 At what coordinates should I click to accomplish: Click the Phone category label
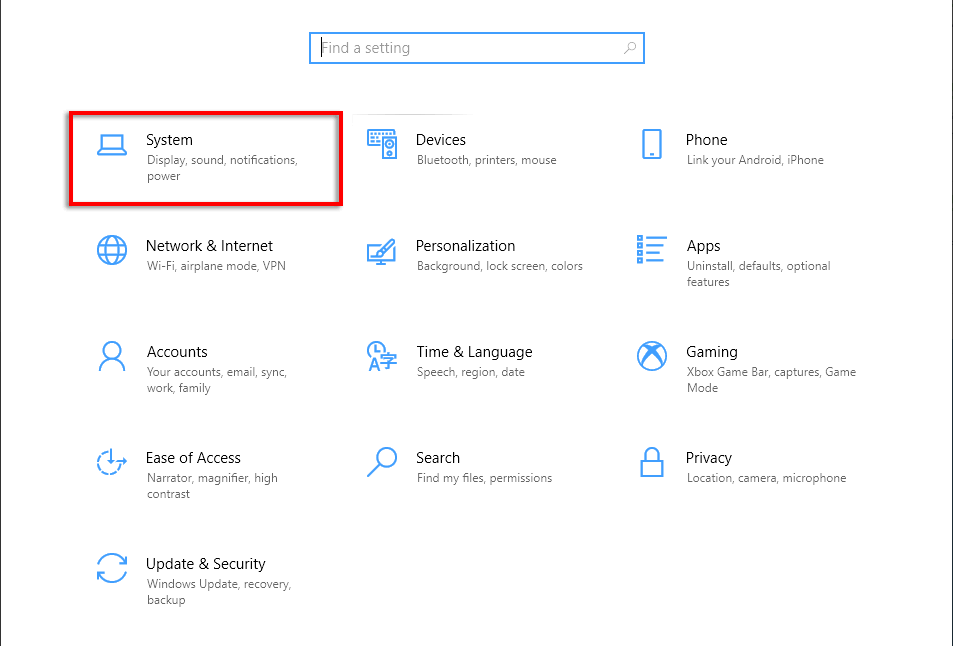(706, 139)
